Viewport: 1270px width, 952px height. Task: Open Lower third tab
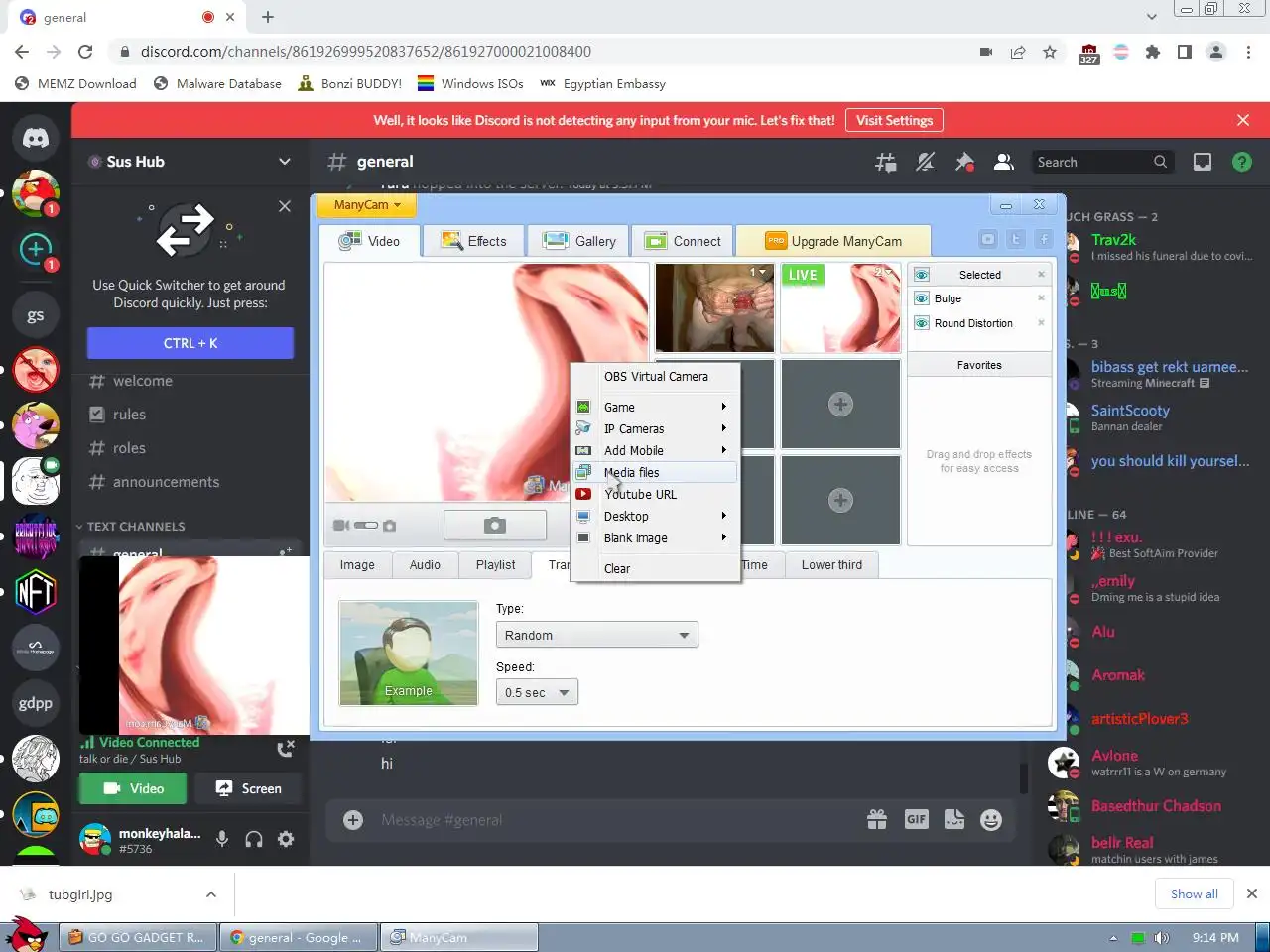[831, 565]
